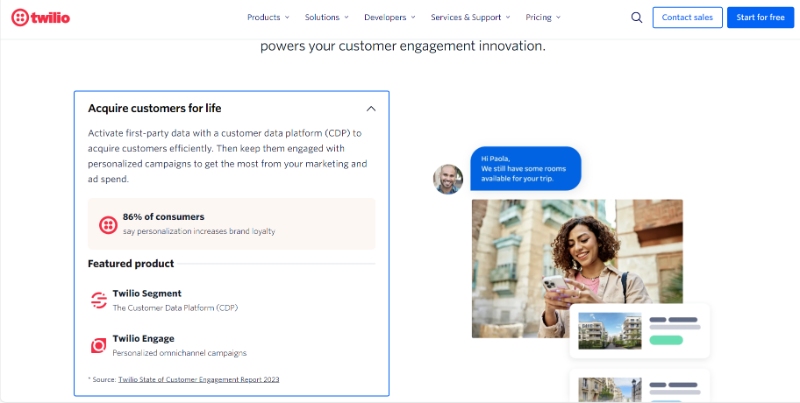
Task: Expand the Products dropdown menu
Action: [268, 17]
